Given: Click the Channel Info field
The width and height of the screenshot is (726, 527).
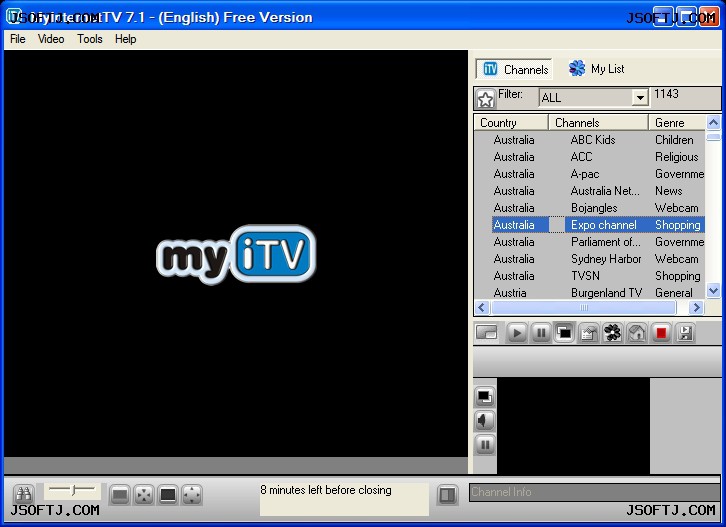Looking at the screenshot, I should coord(594,492).
